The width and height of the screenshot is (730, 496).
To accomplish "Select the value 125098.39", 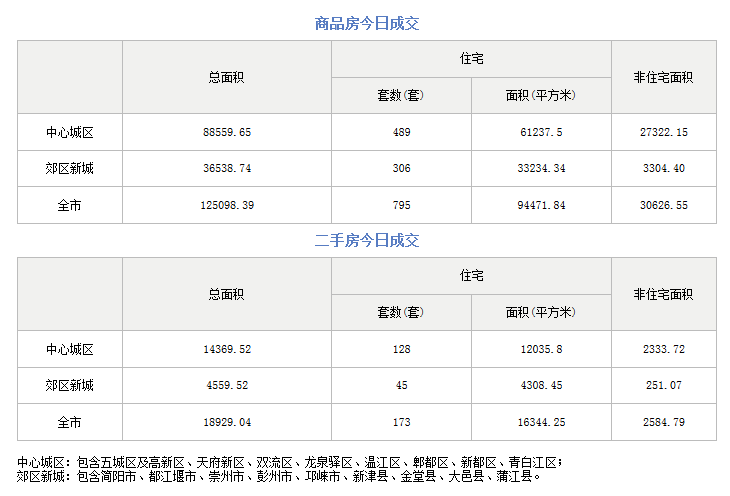I will coord(227,205).
